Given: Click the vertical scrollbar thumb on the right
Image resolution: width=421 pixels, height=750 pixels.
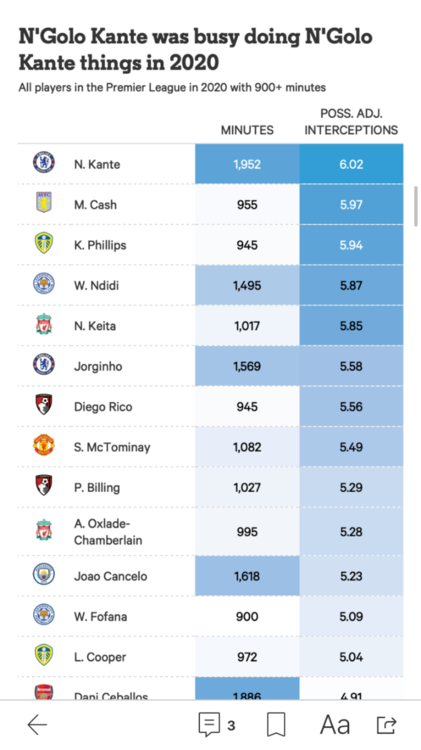Looking at the screenshot, I should (x=415, y=206).
